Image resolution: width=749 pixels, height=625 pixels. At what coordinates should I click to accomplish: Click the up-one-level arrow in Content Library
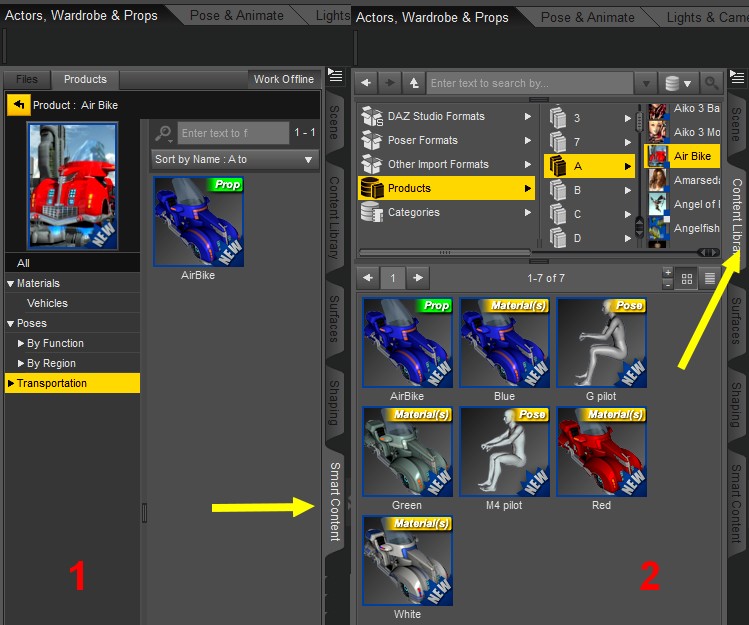[414, 83]
